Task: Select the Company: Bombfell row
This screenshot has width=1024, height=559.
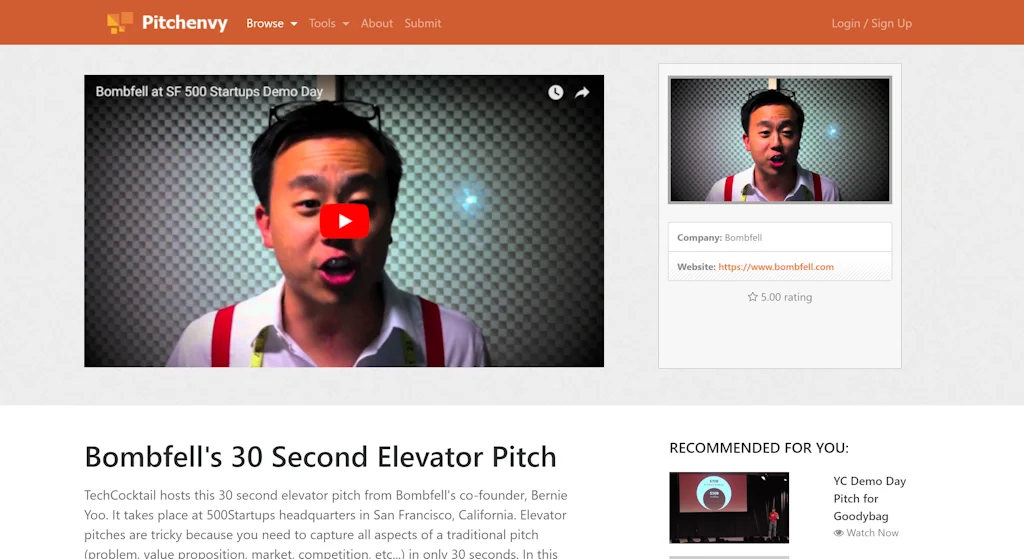Action: 780,237
